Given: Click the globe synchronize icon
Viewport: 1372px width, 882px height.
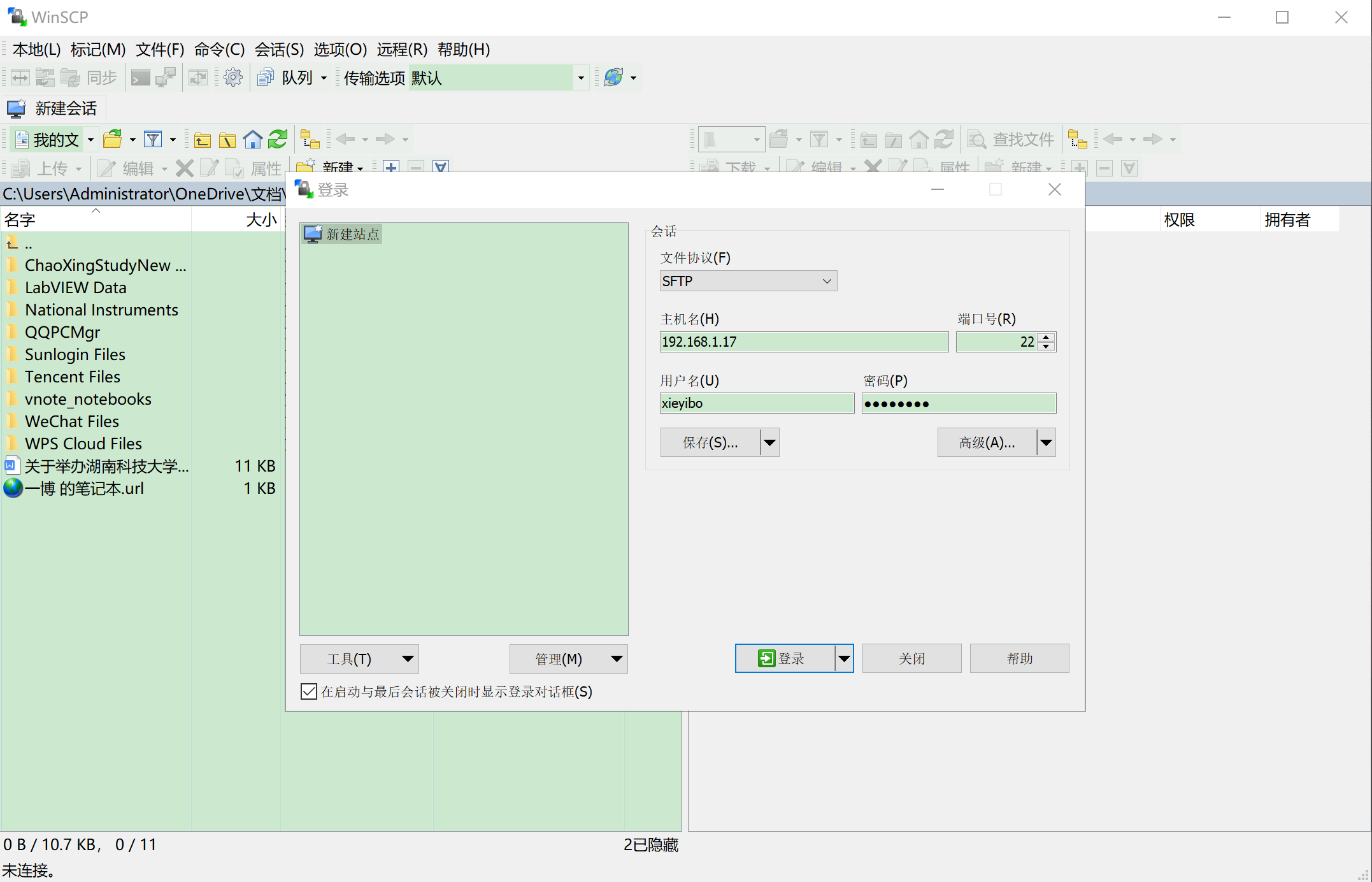Looking at the screenshot, I should 613,78.
